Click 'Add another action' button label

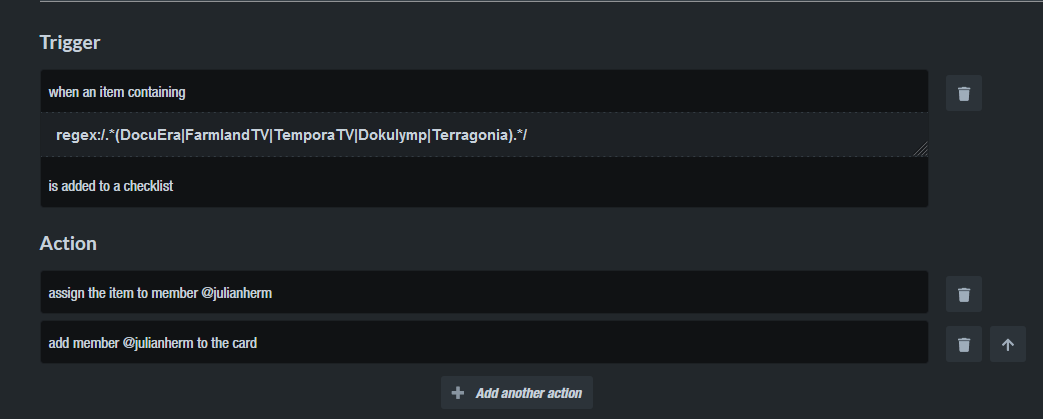529,393
